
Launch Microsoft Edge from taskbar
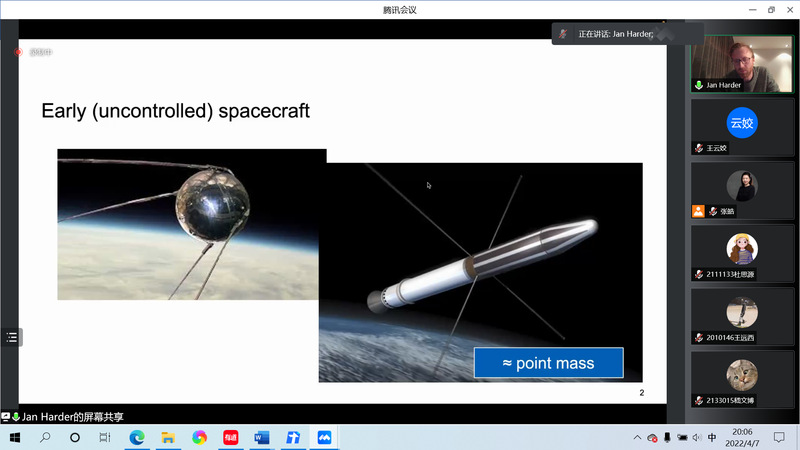137,438
